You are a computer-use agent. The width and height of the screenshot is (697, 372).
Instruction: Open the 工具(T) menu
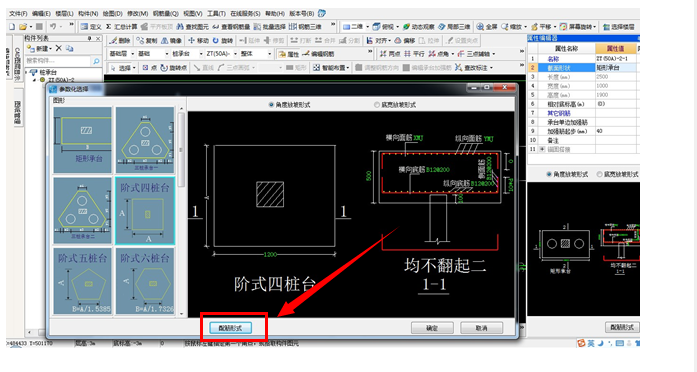(216, 13)
